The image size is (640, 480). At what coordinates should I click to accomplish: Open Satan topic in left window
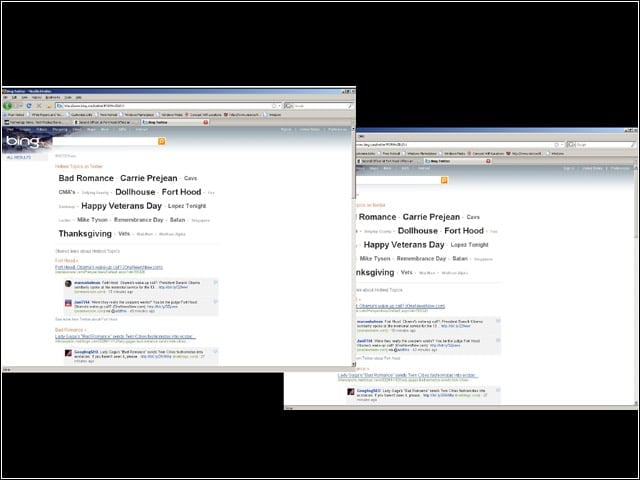[x=177, y=220]
